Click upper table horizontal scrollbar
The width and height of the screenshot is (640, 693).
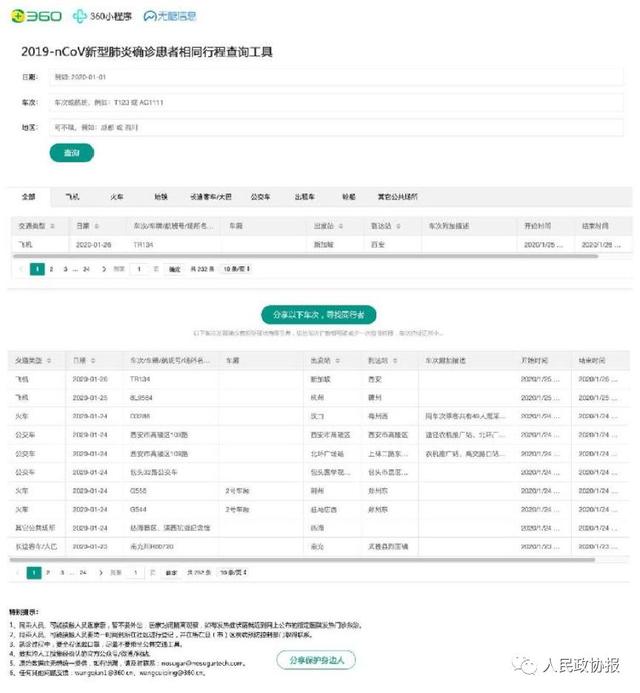pyautogui.click(x=305, y=256)
